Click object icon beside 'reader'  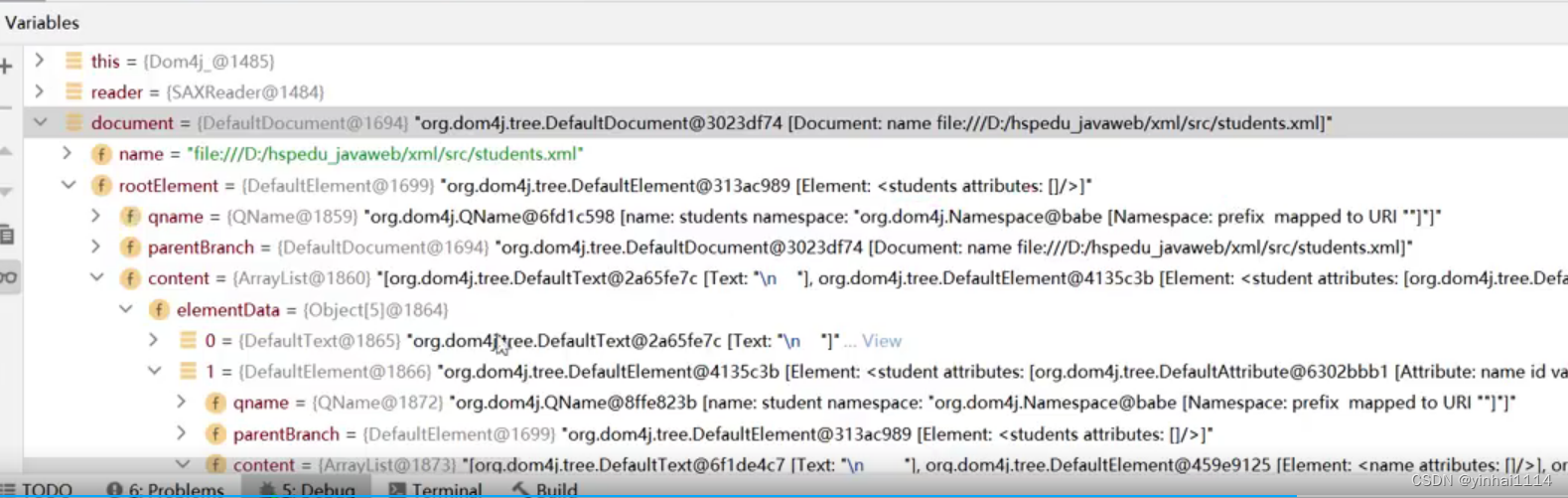click(x=73, y=91)
